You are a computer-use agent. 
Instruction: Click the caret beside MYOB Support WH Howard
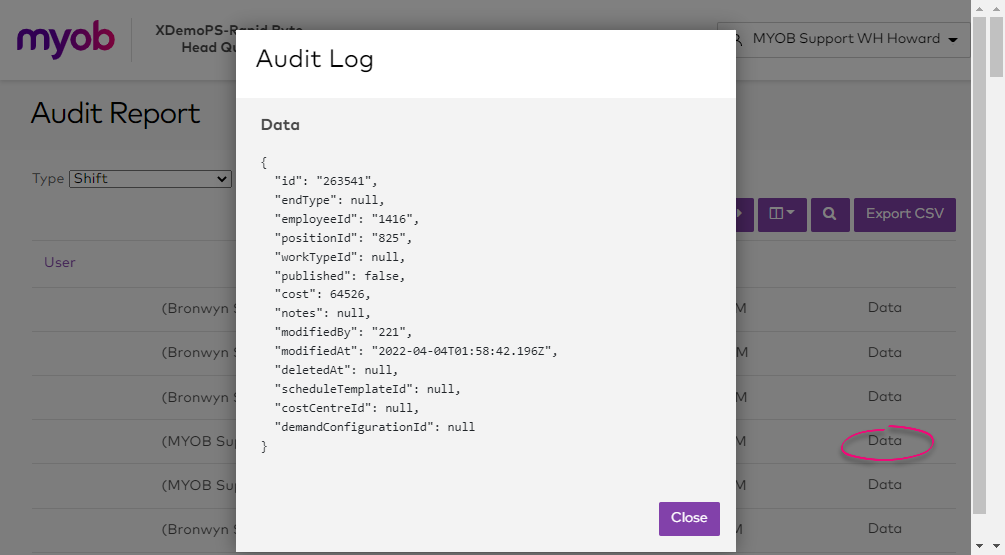953,40
